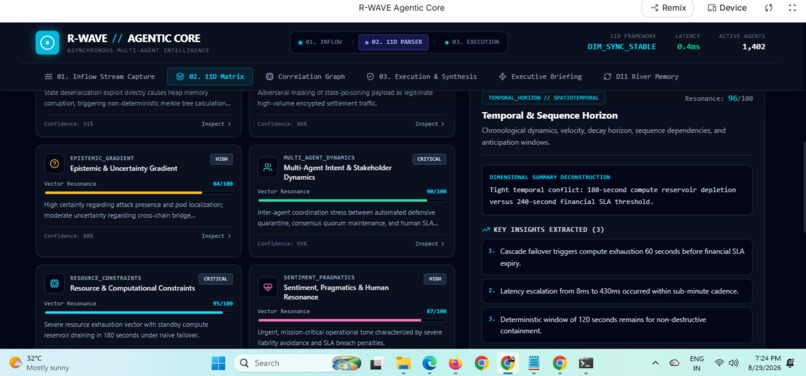Open Firefox from the taskbar
The width and height of the screenshot is (806, 376).
click(455, 364)
